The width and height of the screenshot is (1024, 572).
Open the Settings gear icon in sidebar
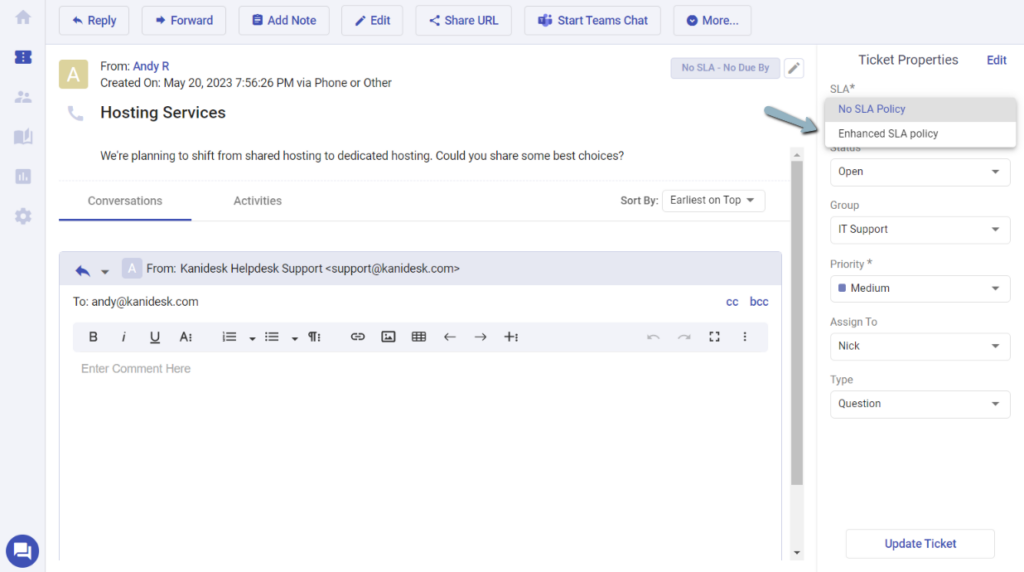pyautogui.click(x=23, y=216)
